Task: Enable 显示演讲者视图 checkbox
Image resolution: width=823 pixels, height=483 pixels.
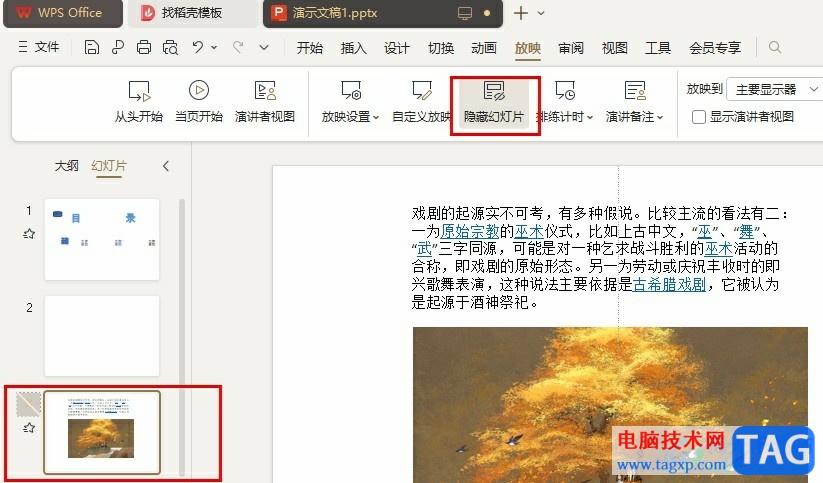Action: [x=699, y=117]
